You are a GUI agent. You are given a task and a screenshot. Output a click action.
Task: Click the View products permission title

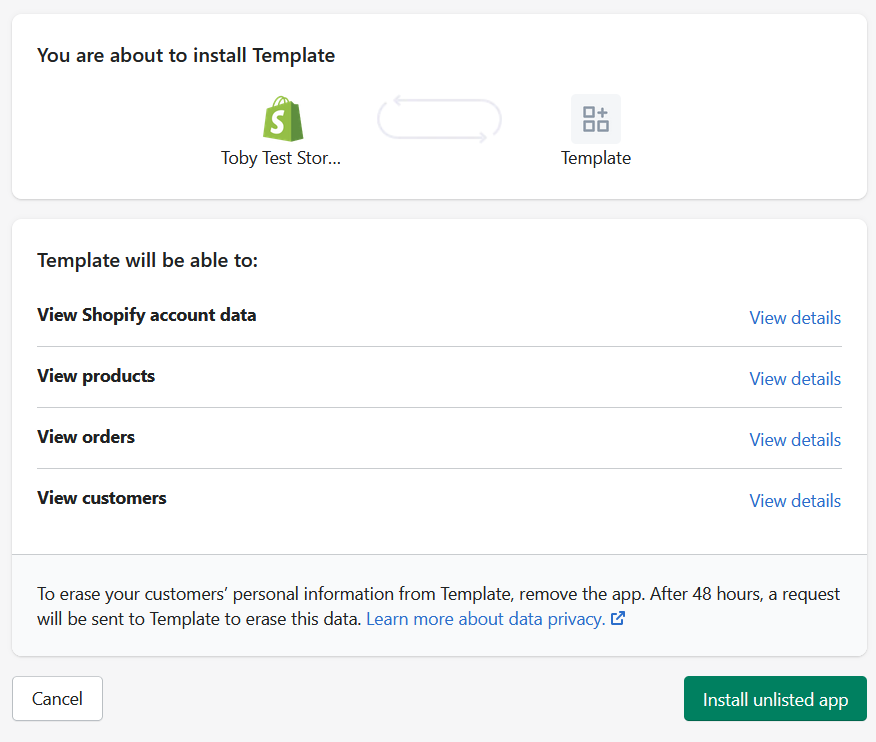(96, 376)
